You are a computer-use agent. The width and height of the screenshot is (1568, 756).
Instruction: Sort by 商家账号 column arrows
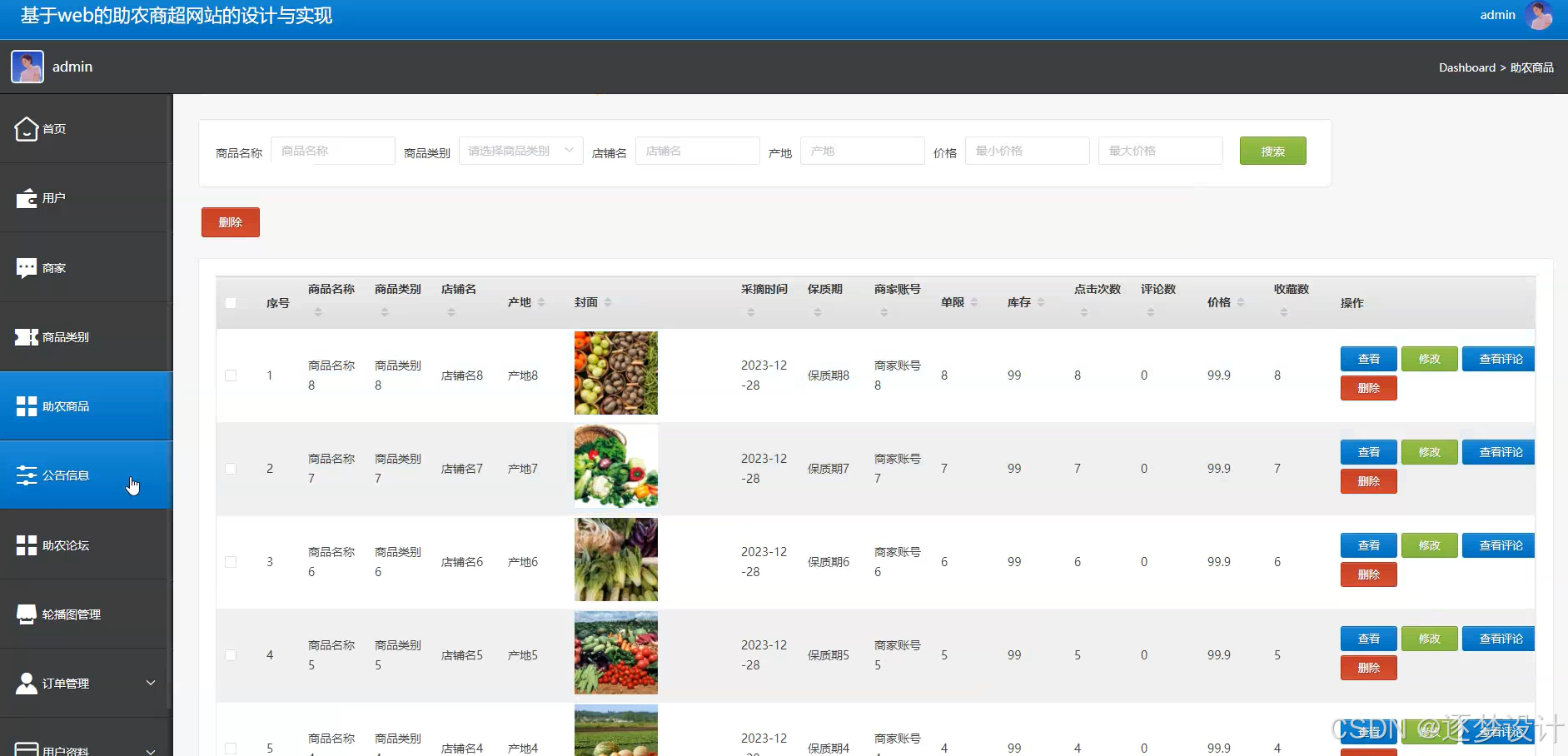point(884,312)
